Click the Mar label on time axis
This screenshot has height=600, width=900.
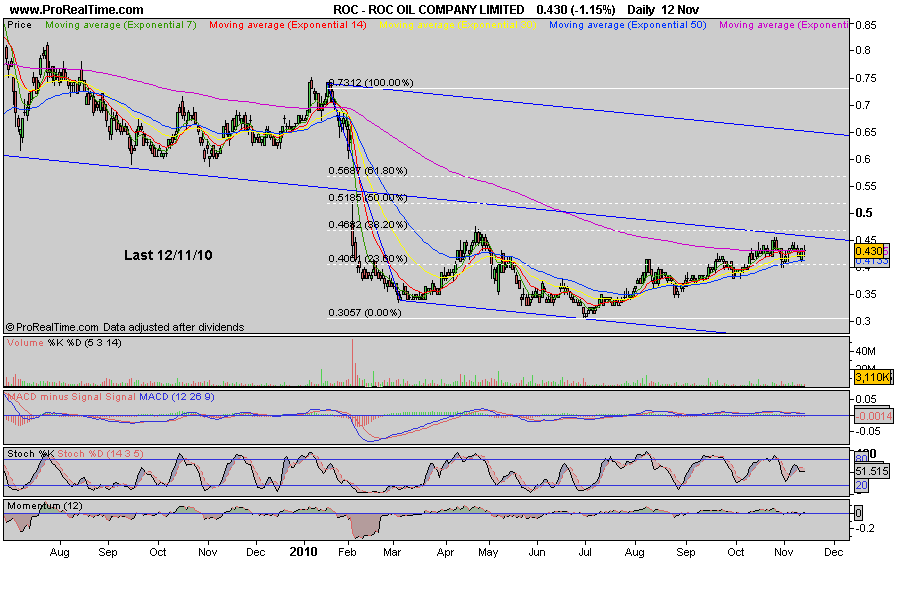pos(392,552)
